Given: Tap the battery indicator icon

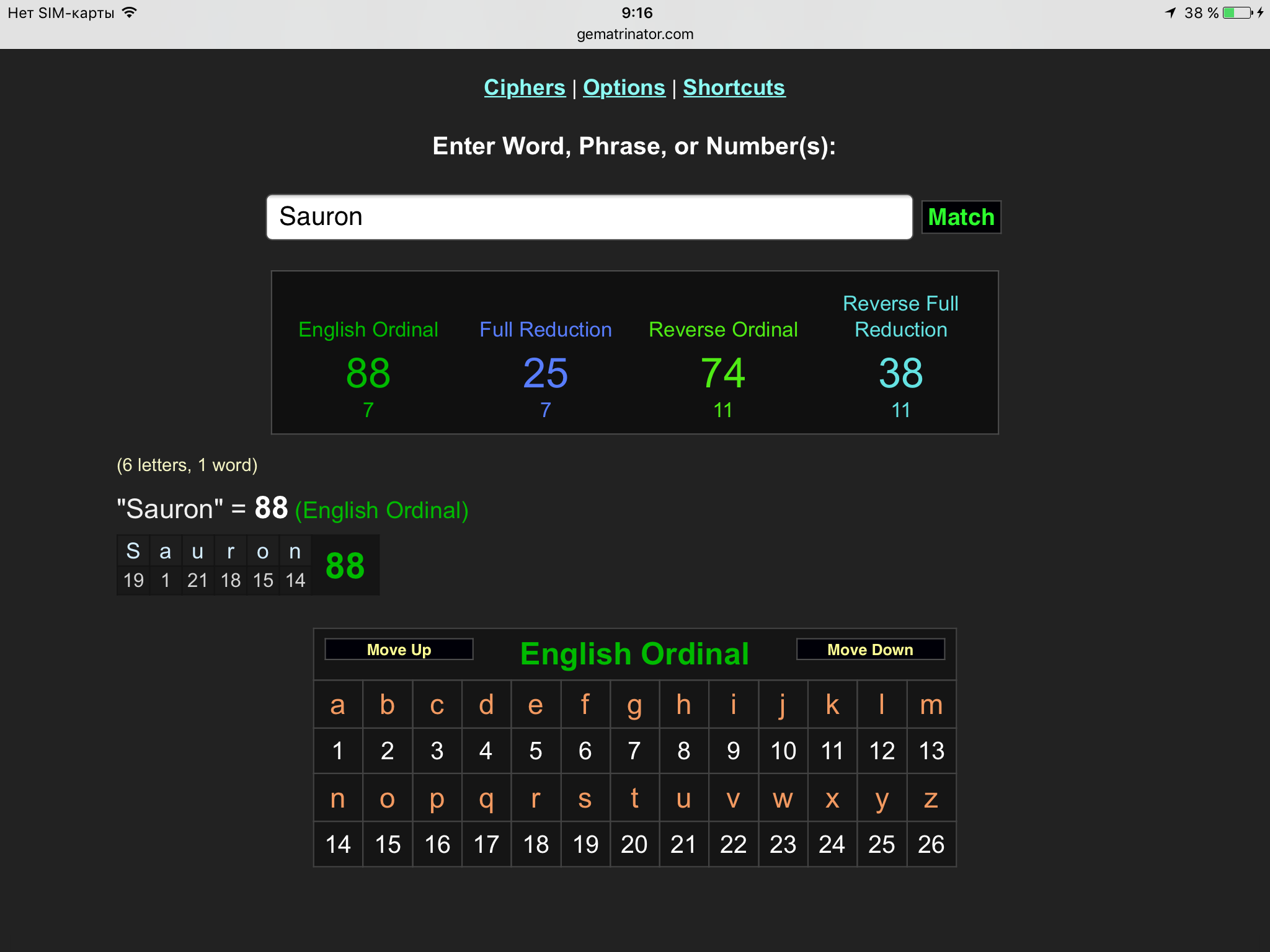Looking at the screenshot, I should (x=1238, y=12).
